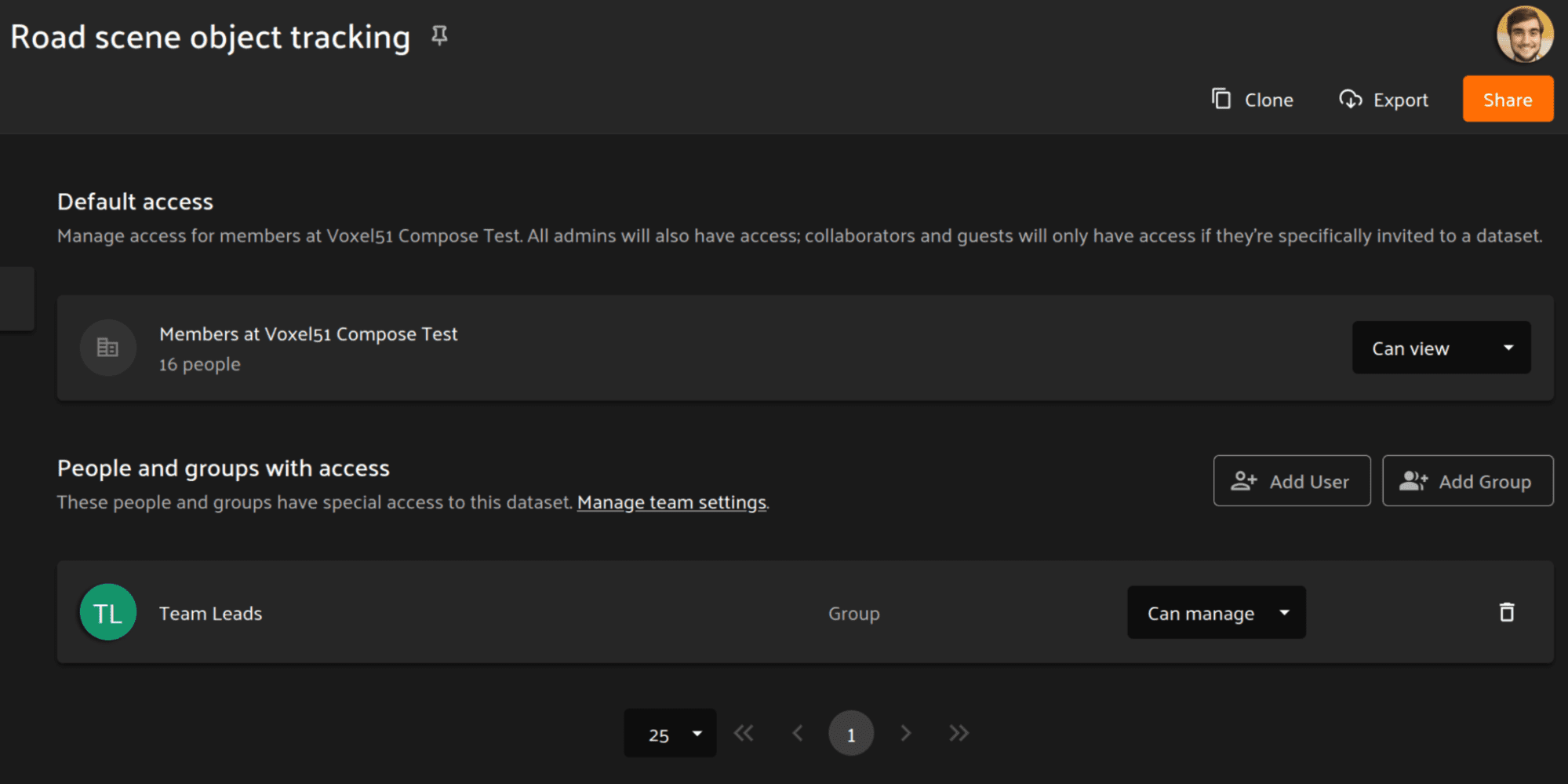1568x784 pixels.
Task: Change Team Leads Can manage permission
Action: [1217, 612]
